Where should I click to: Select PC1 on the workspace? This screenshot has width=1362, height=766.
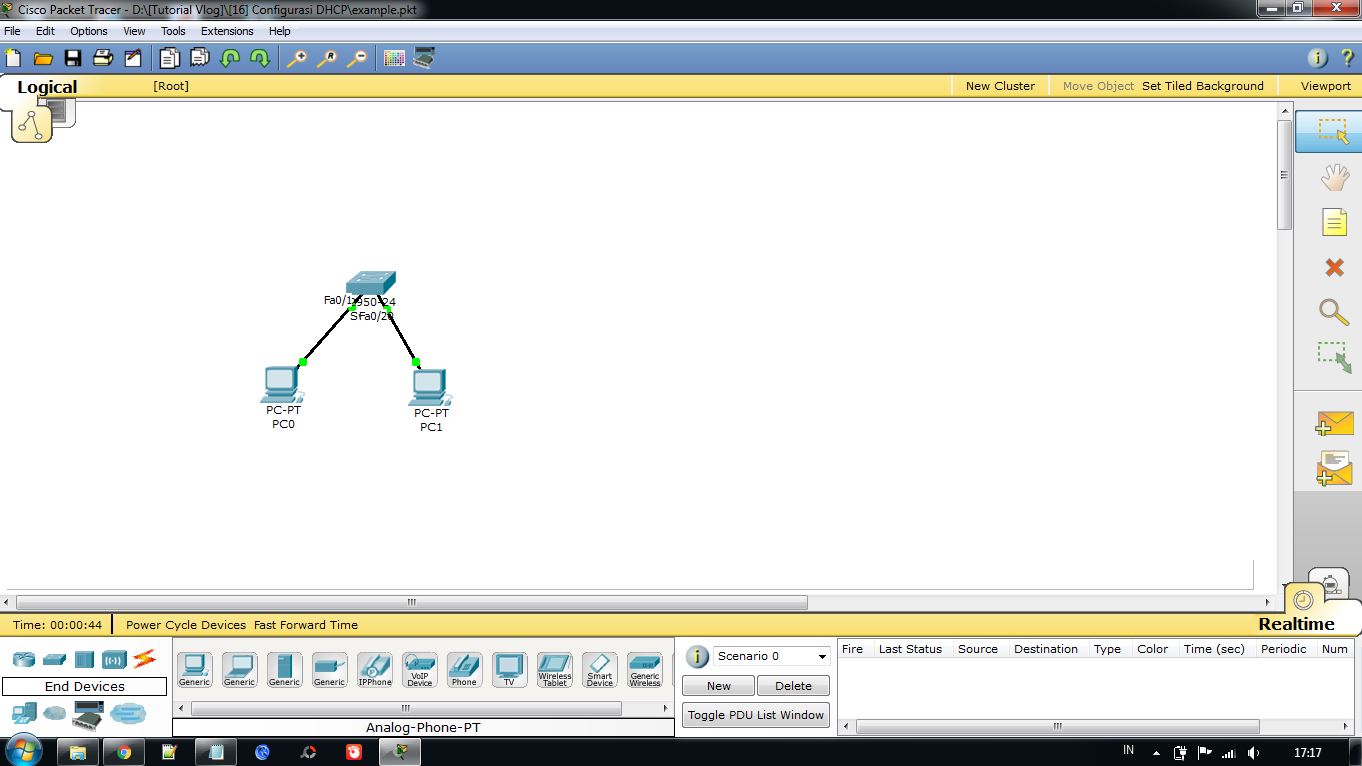(x=429, y=387)
